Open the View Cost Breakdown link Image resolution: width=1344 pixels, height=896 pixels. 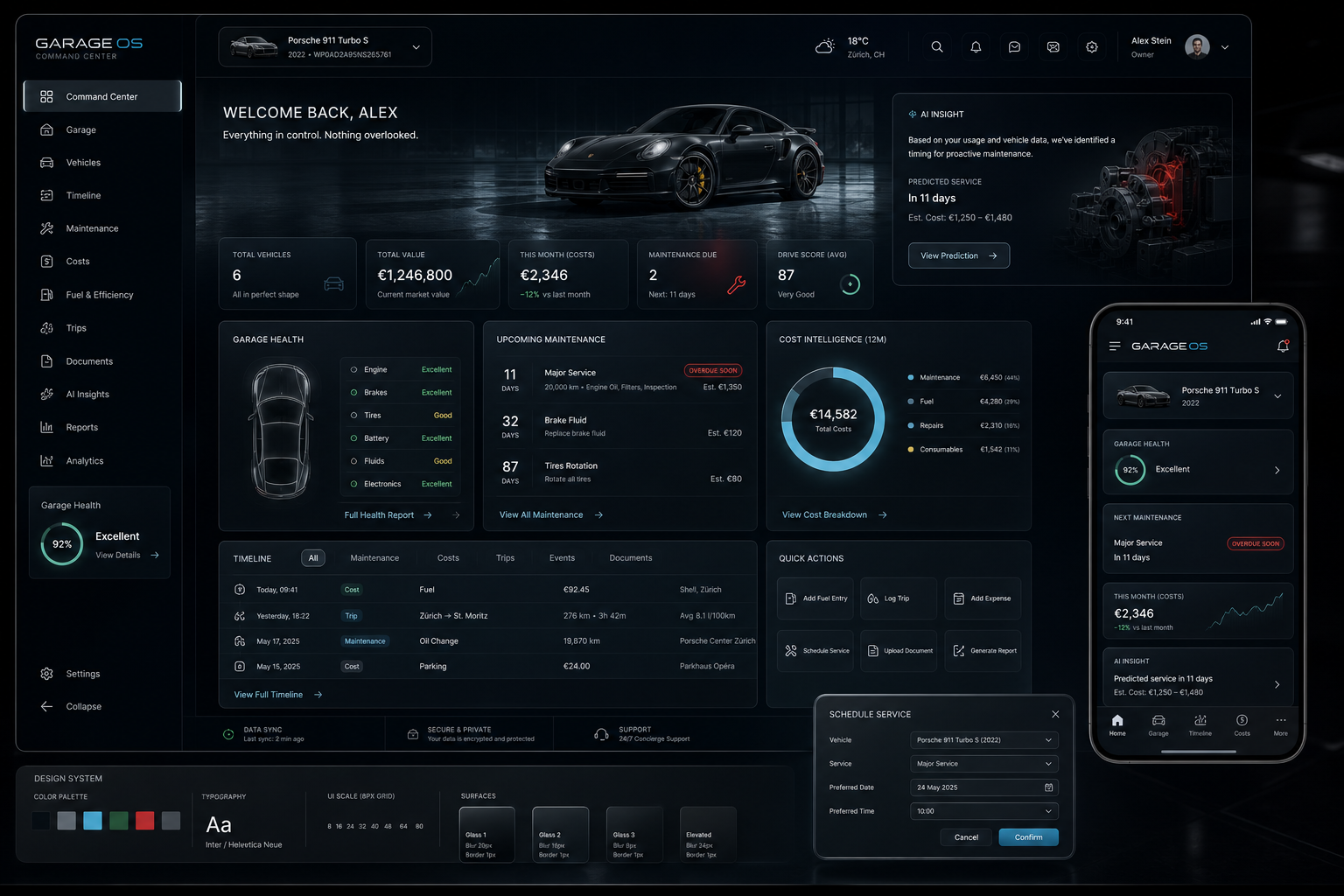point(835,515)
